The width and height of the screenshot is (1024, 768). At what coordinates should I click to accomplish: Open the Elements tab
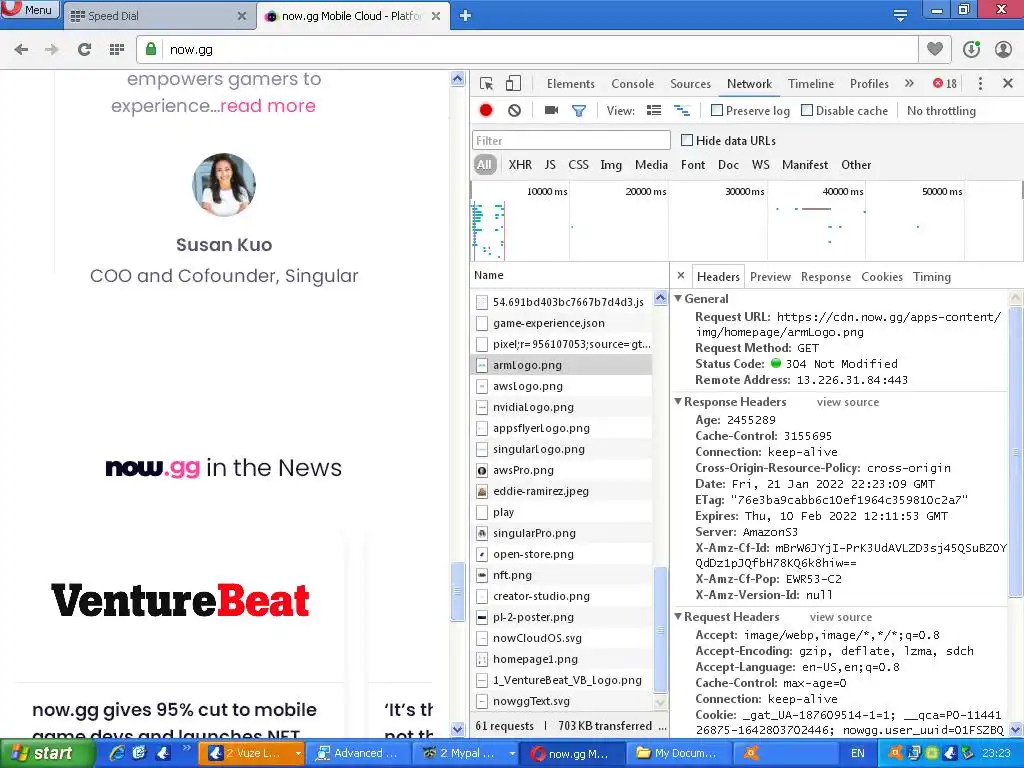[x=571, y=84]
